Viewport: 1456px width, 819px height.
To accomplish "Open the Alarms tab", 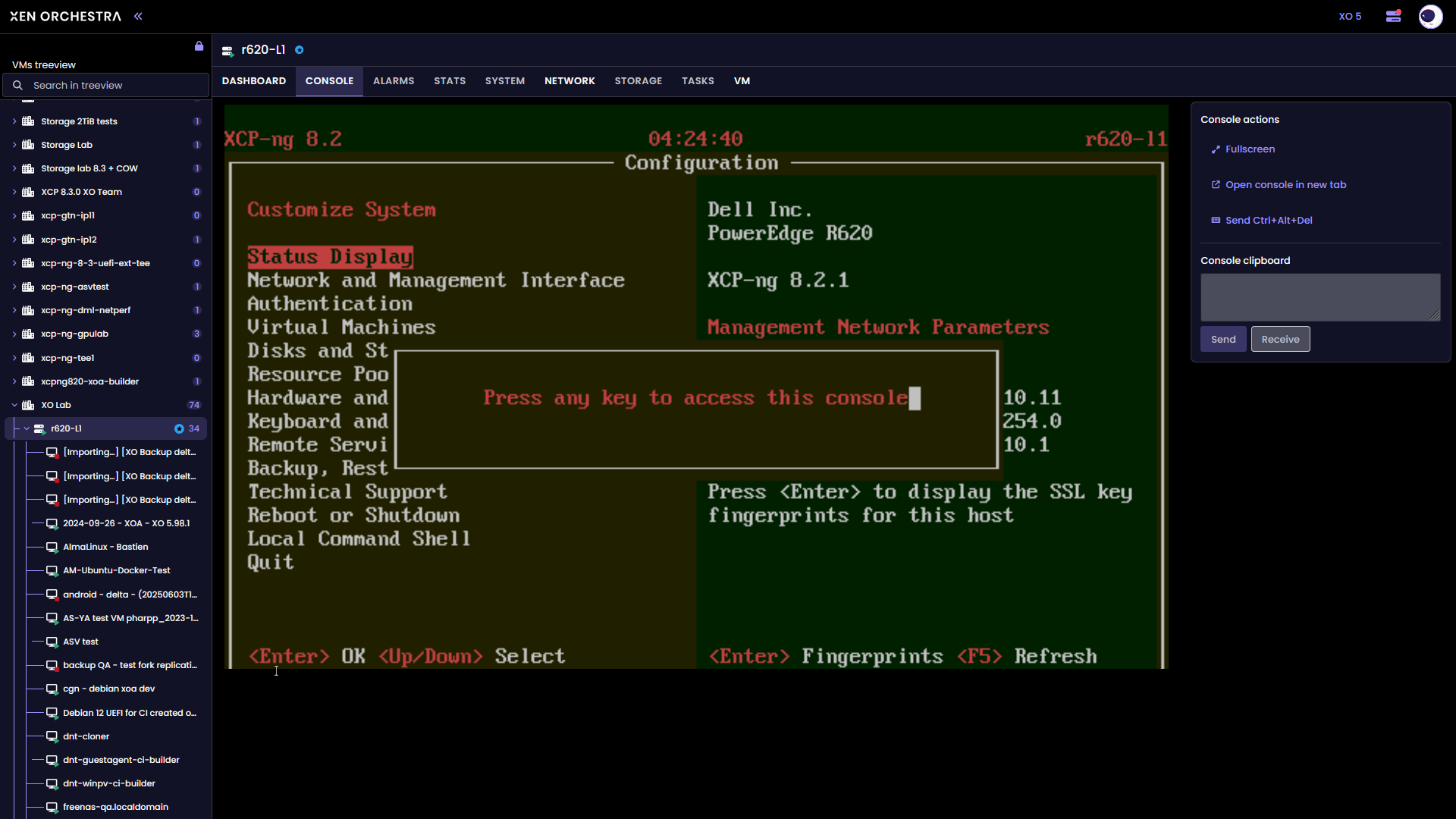I will tap(394, 81).
